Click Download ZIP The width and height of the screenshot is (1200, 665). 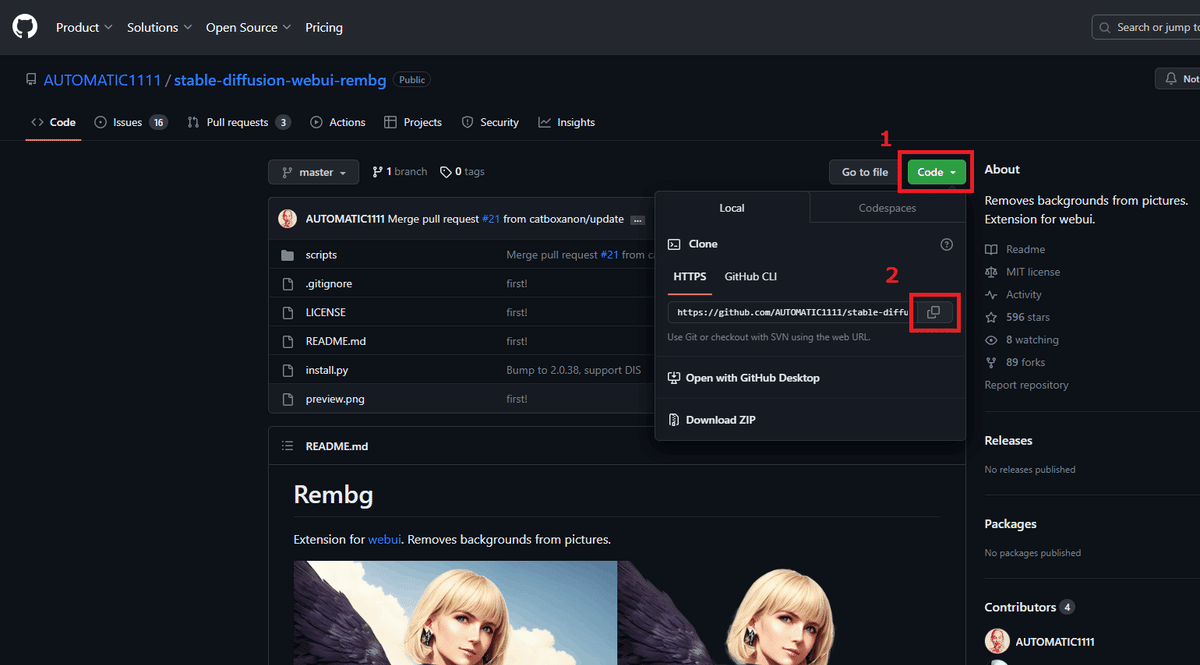712,420
